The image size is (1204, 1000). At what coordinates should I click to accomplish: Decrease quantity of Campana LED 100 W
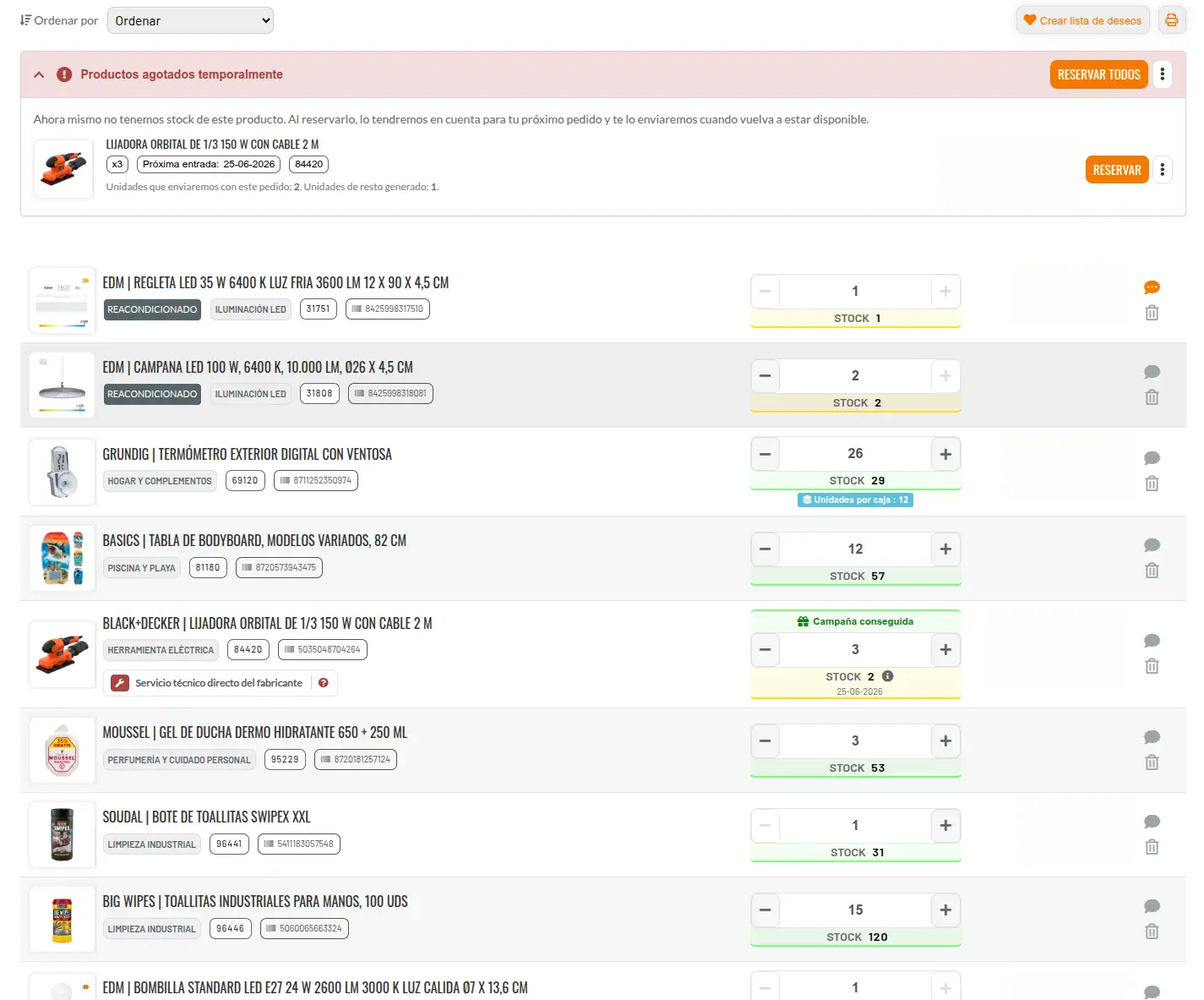coord(765,375)
